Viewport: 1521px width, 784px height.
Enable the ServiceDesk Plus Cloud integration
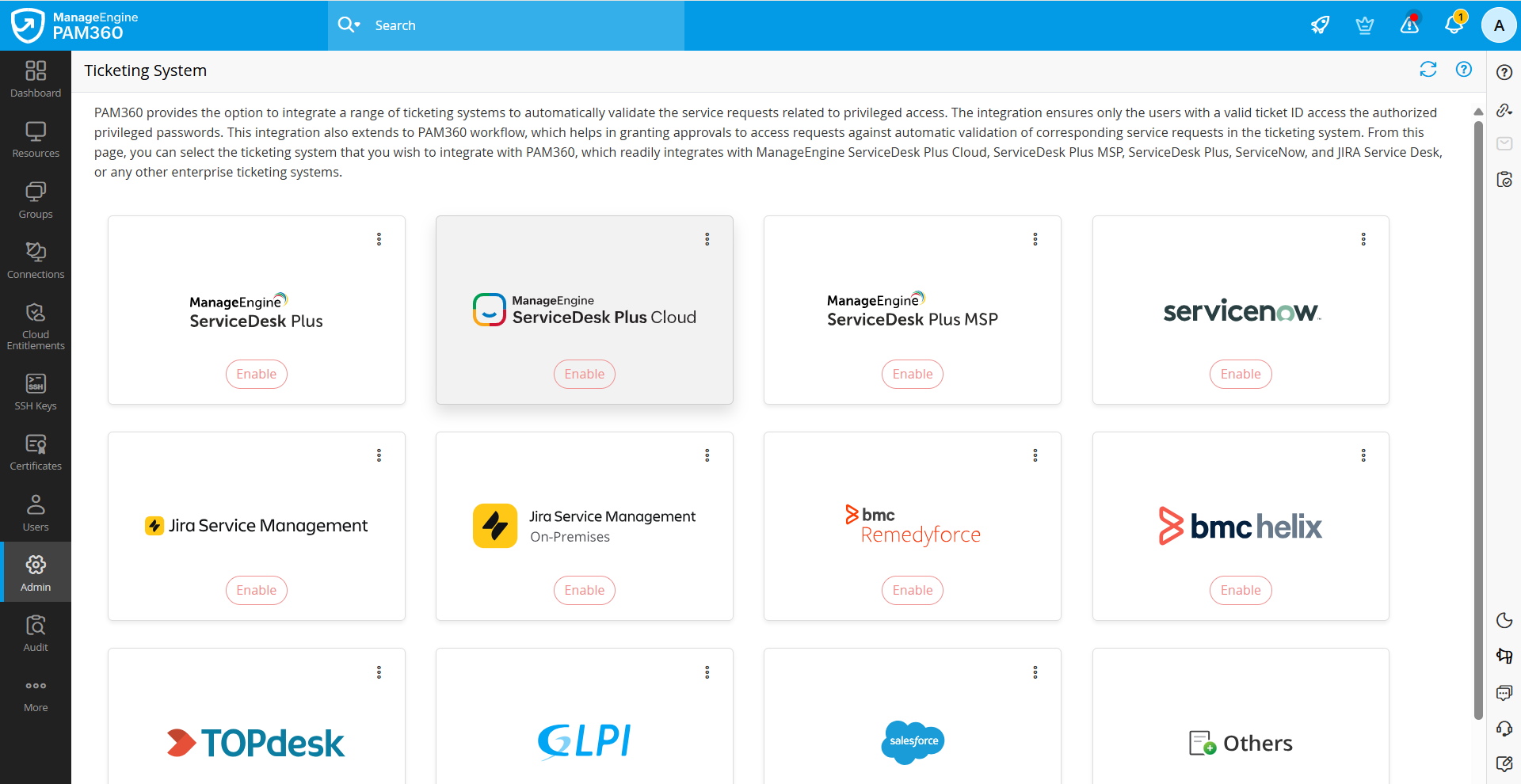[x=585, y=374]
